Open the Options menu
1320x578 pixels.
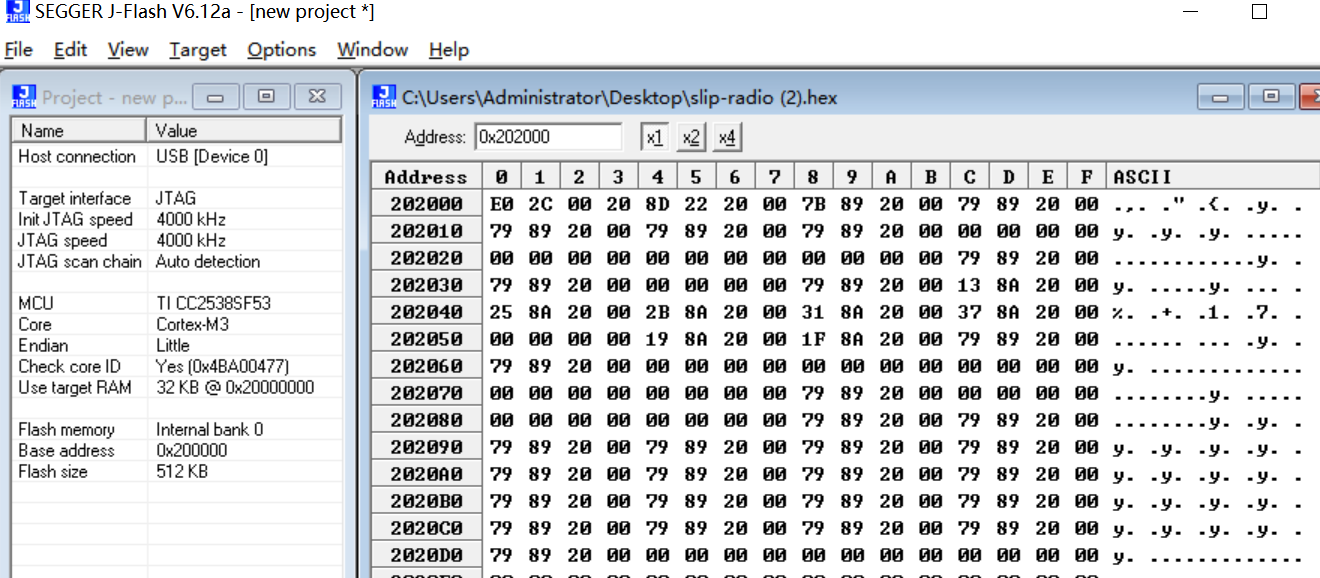click(x=281, y=50)
